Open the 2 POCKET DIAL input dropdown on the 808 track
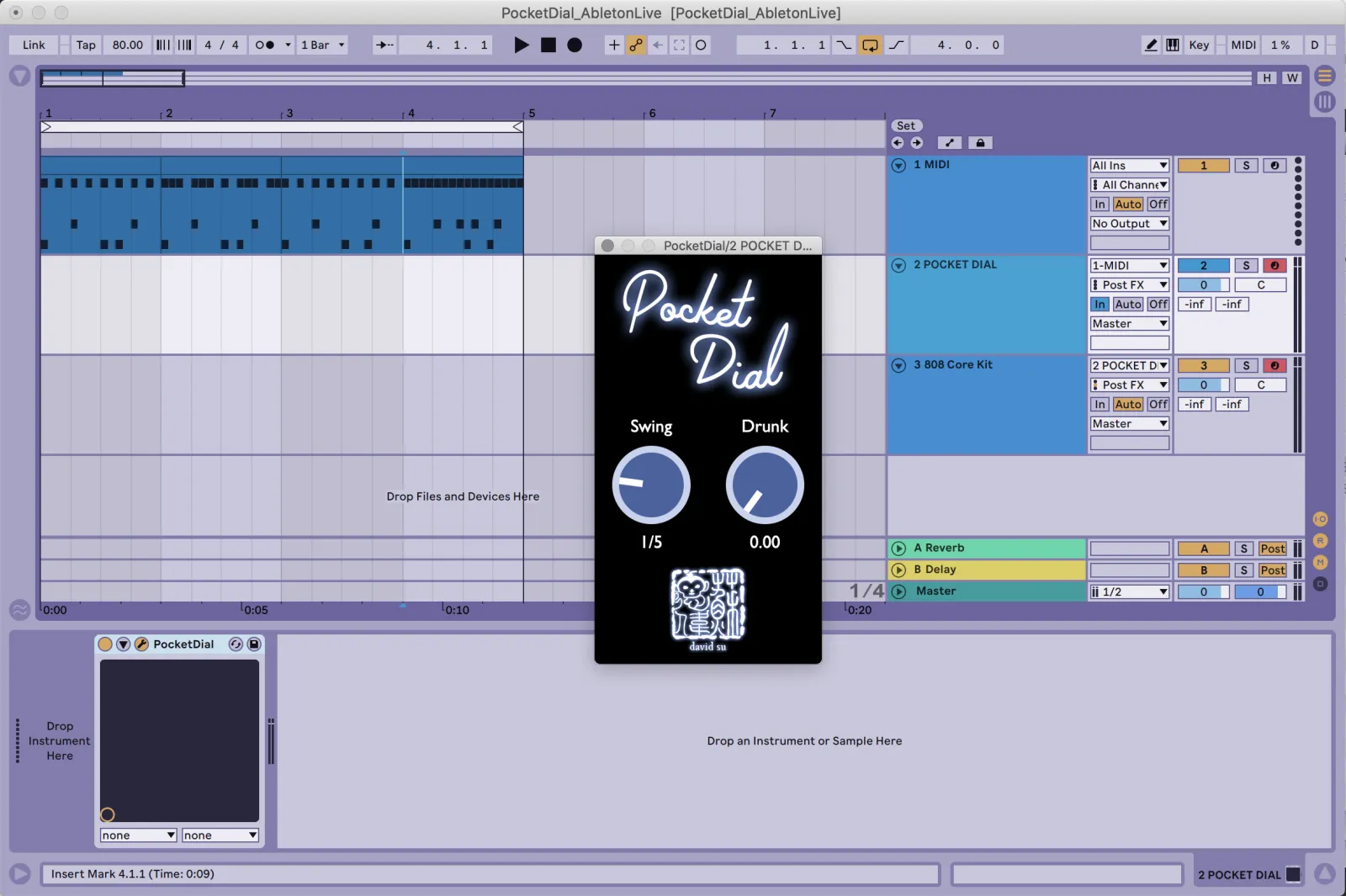Image resolution: width=1346 pixels, height=896 pixels. tap(1130, 366)
